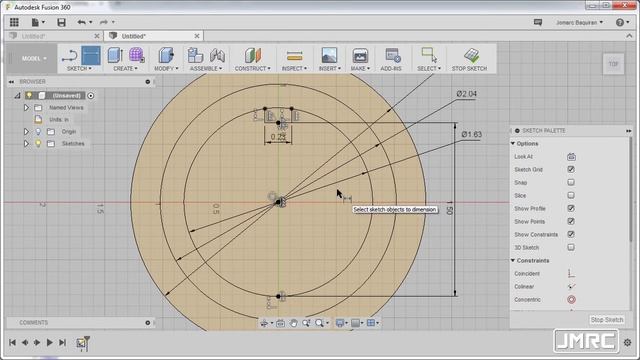640x360 pixels.
Task: Open the Help question mark menu
Action: tap(622, 22)
